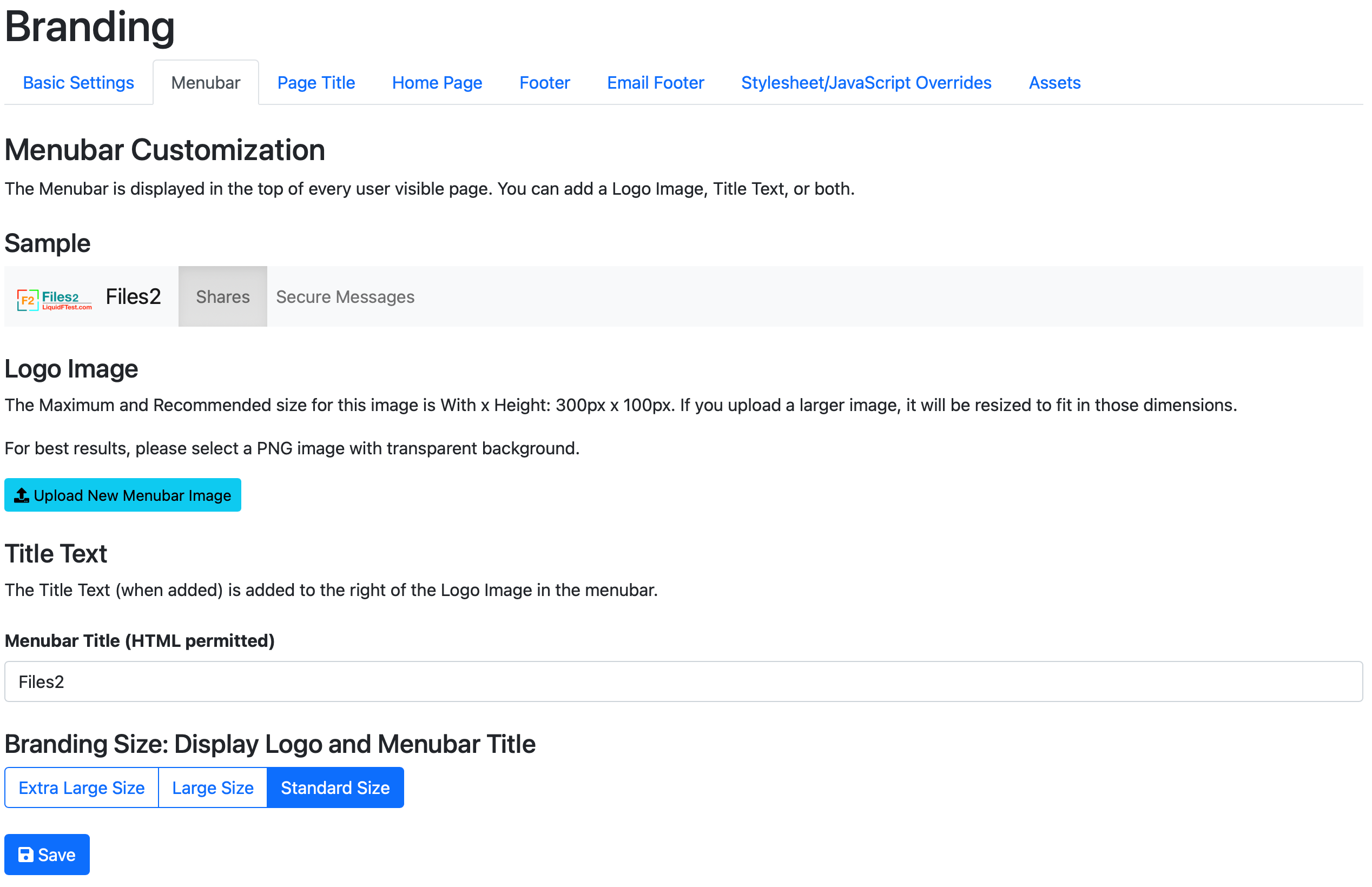This screenshot has height=887, width=1372.
Task: Click Secure Messages in sample menubar
Action: (x=345, y=296)
